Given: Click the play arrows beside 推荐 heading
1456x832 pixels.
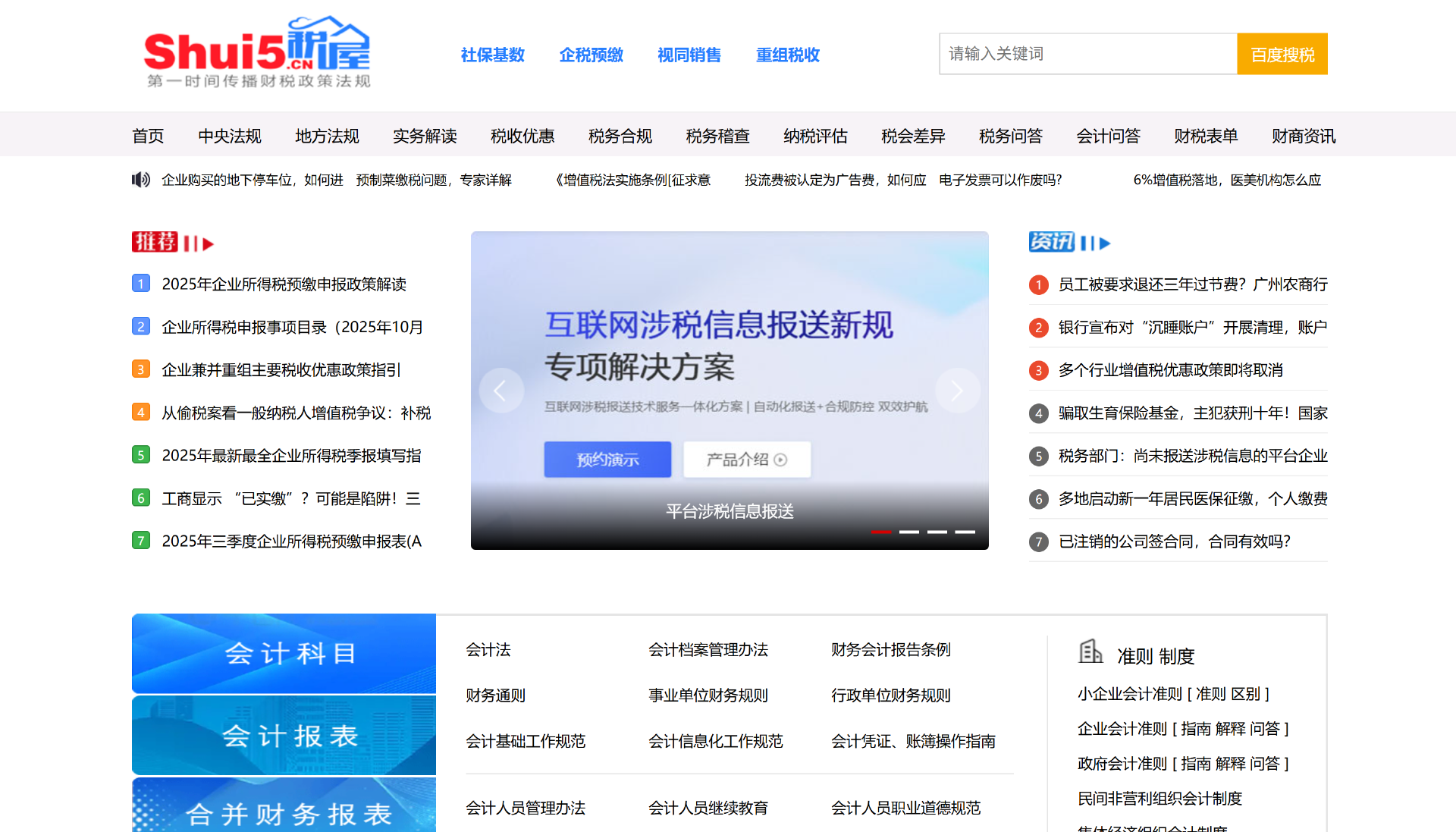Looking at the screenshot, I should tap(198, 241).
